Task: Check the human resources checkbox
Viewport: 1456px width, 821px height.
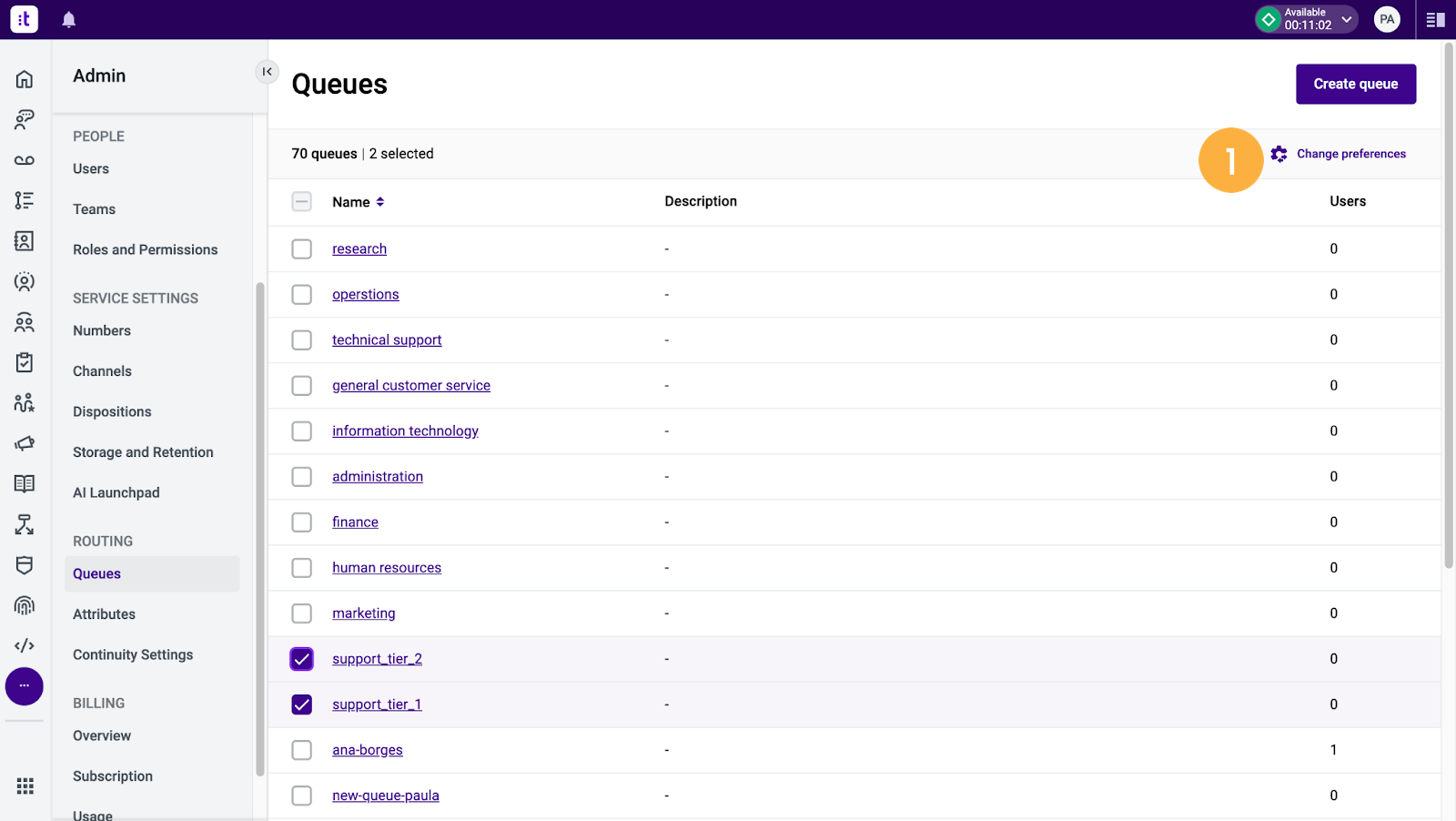Action: pyautogui.click(x=302, y=568)
